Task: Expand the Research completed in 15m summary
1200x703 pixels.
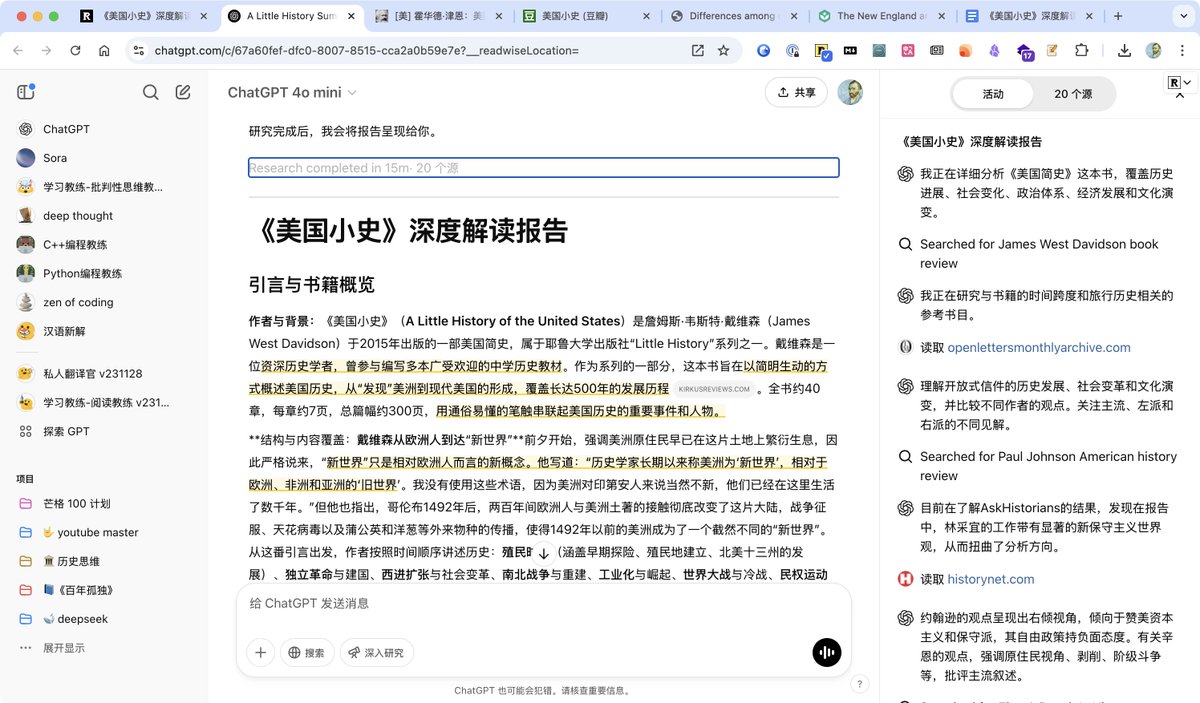Action: click(543, 168)
